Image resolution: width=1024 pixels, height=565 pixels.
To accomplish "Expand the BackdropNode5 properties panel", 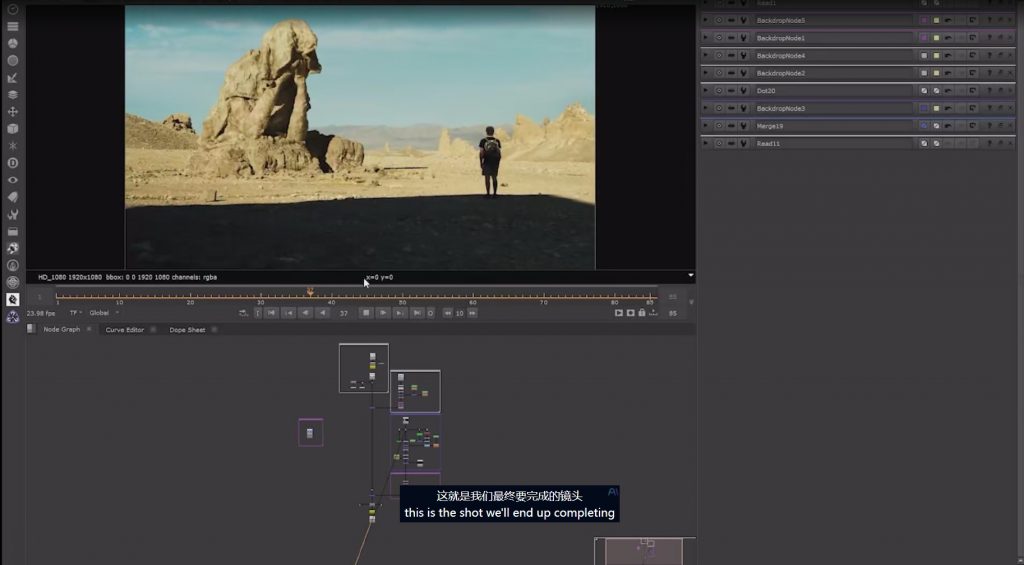I will click(x=705, y=20).
